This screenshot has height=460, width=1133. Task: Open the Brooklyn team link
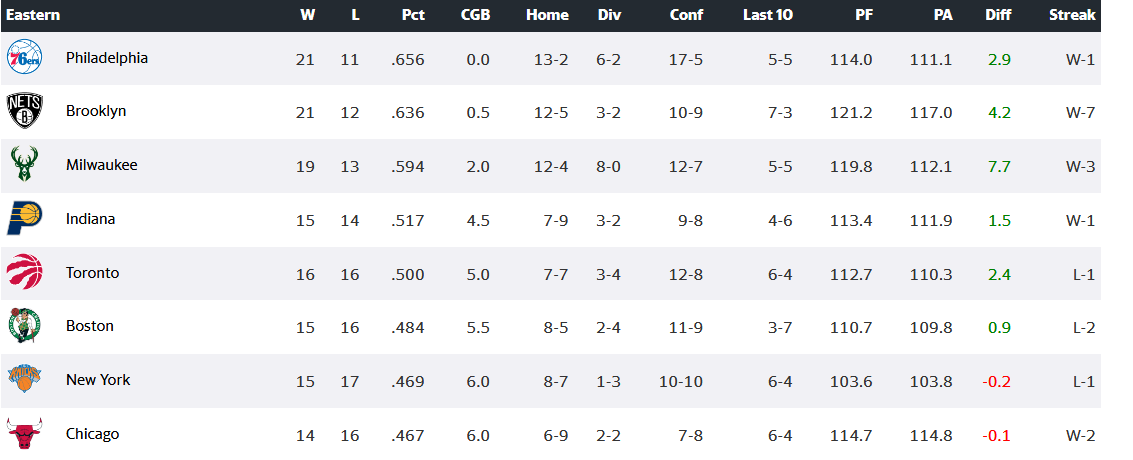[96, 111]
